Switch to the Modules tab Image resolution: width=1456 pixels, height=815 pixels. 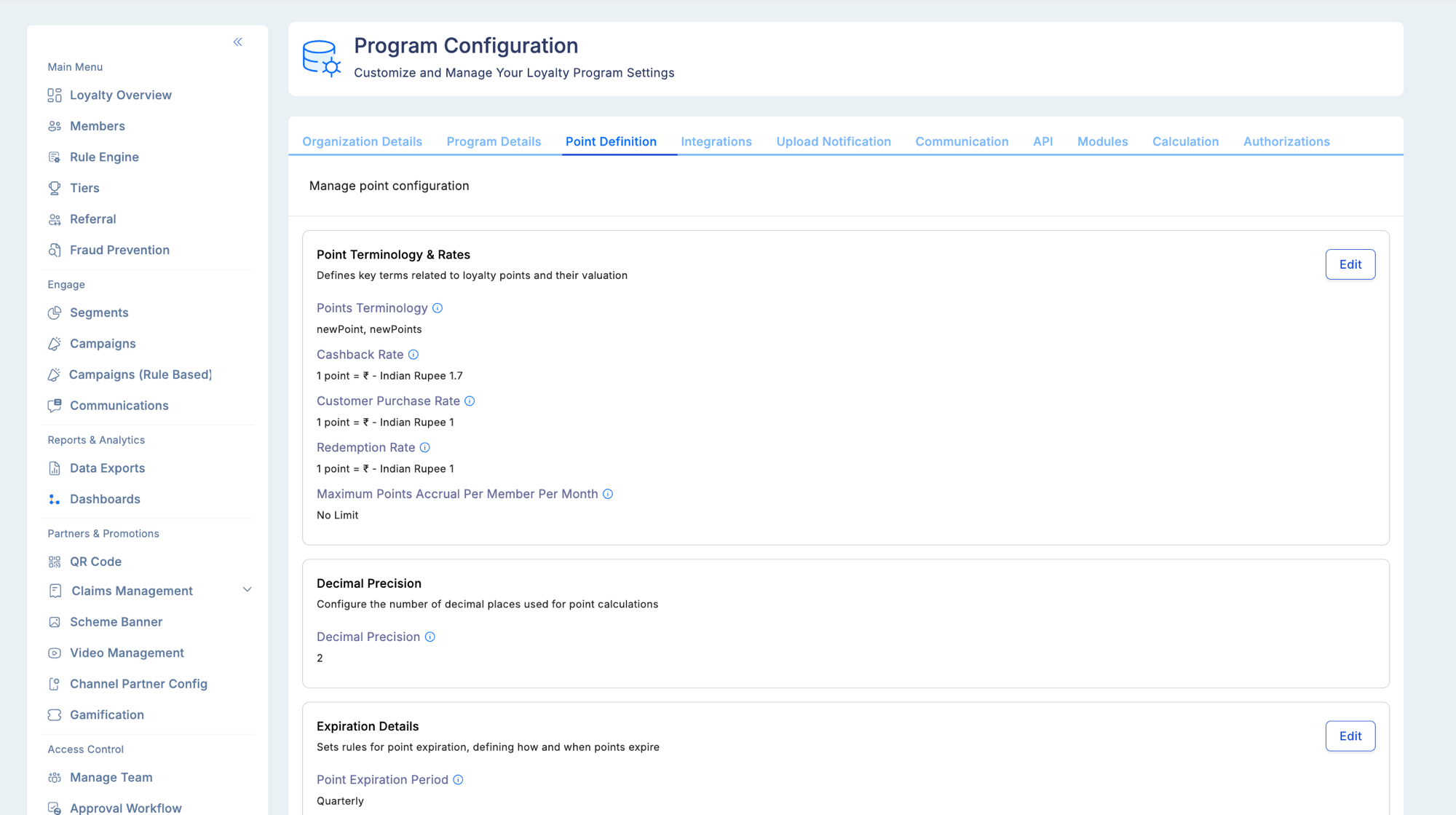(x=1102, y=141)
